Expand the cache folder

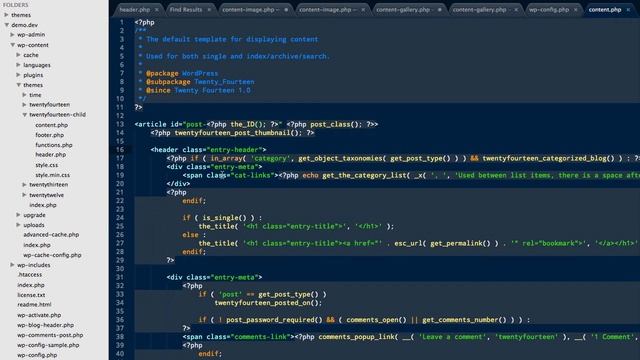18,55
